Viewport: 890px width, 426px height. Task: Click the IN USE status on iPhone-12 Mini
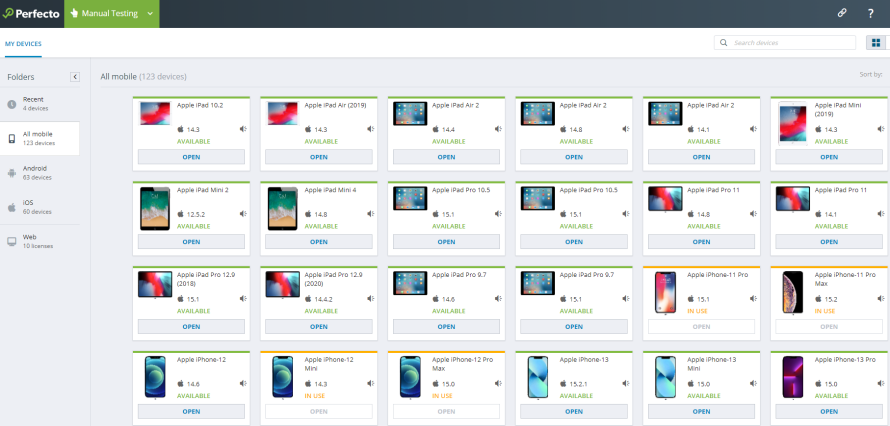(x=315, y=396)
